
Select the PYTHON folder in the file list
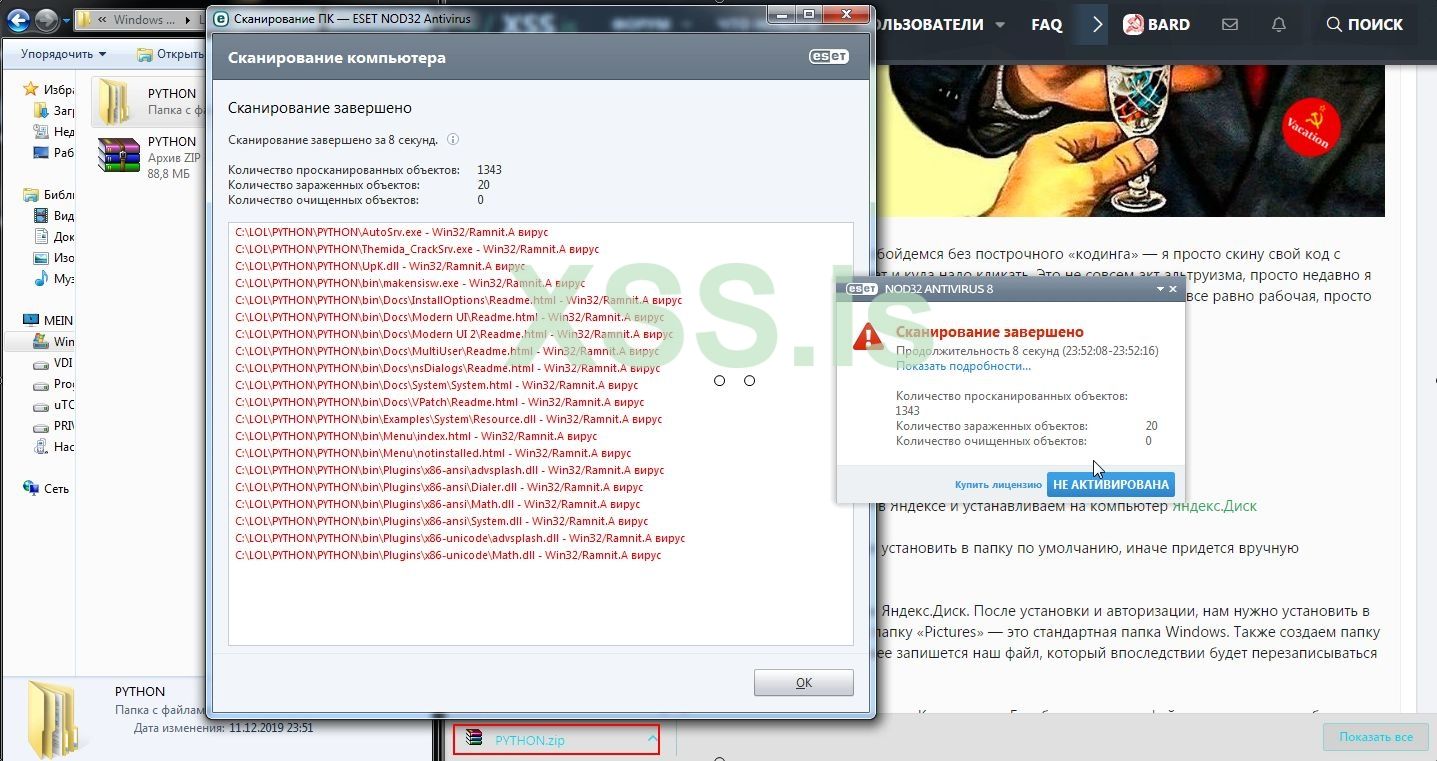(148, 101)
